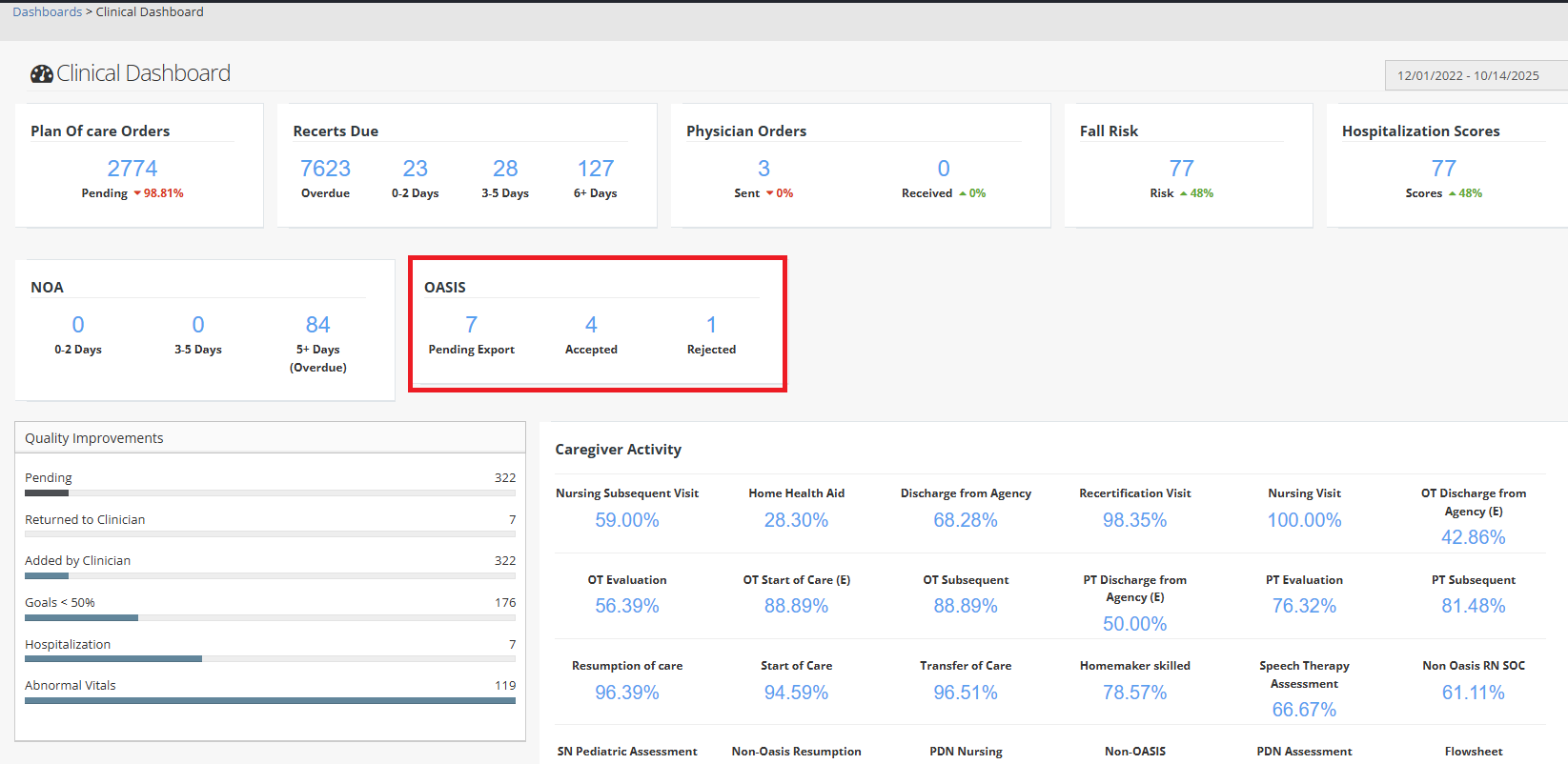The width and height of the screenshot is (1568, 764).
Task: Click the Abnormal Vitals progress bar
Action: (x=270, y=700)
